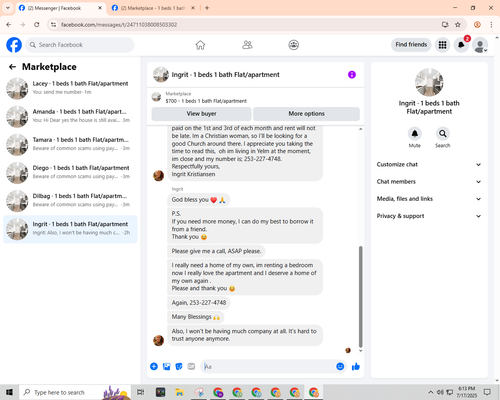500x400 pixels.
Task: Open Lacey's apartment conversation
Action: [x=70, y=88]
